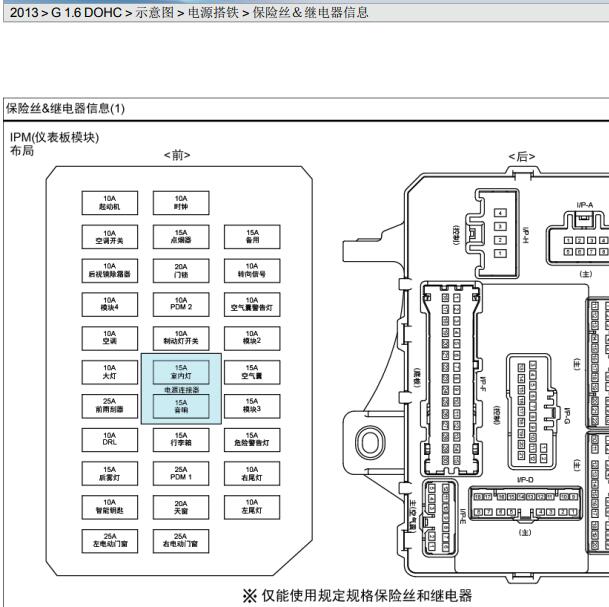The width and height of the screenshot is (609, 607).
Task: Click the I/P-D connector label
Action: click(525, 480)
